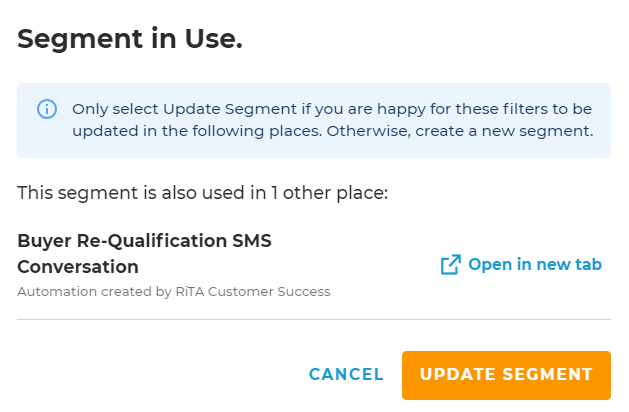Image resolution: width=629 pixels, height=412 pixels.
Task: Click the divider line above the buttons
Action: pyautogui.click(x=314, y=320)
